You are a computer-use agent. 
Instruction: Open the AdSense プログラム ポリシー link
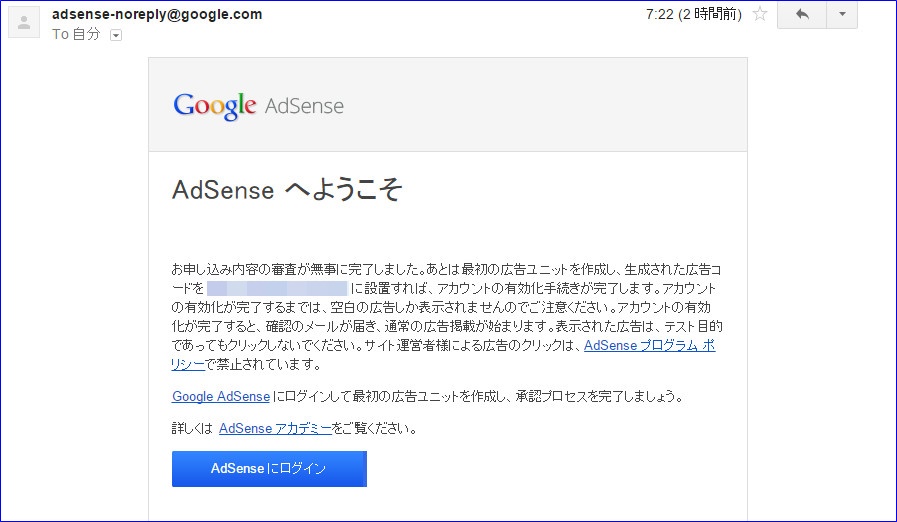click(x=649, y=345)
